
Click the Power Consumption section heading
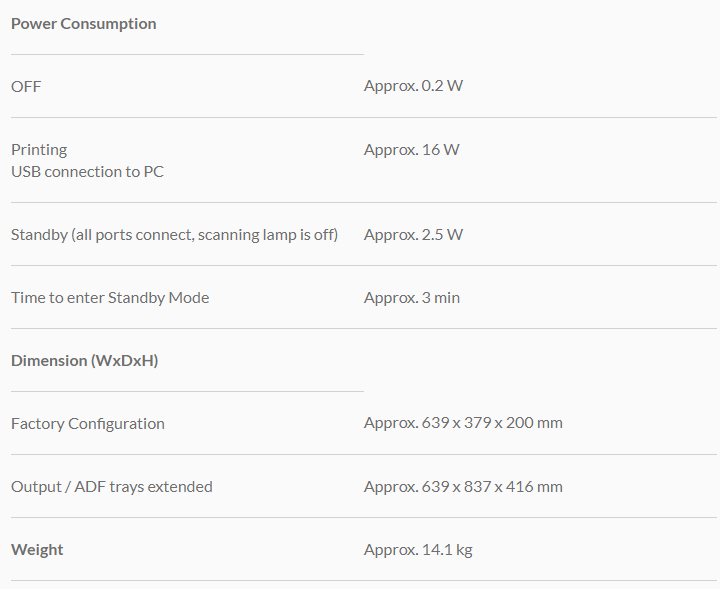[83, 24]
